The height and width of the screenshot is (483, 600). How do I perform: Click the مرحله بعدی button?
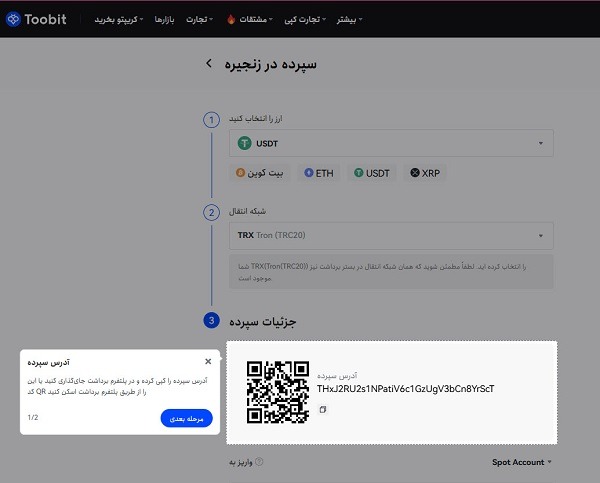point(186,418)
